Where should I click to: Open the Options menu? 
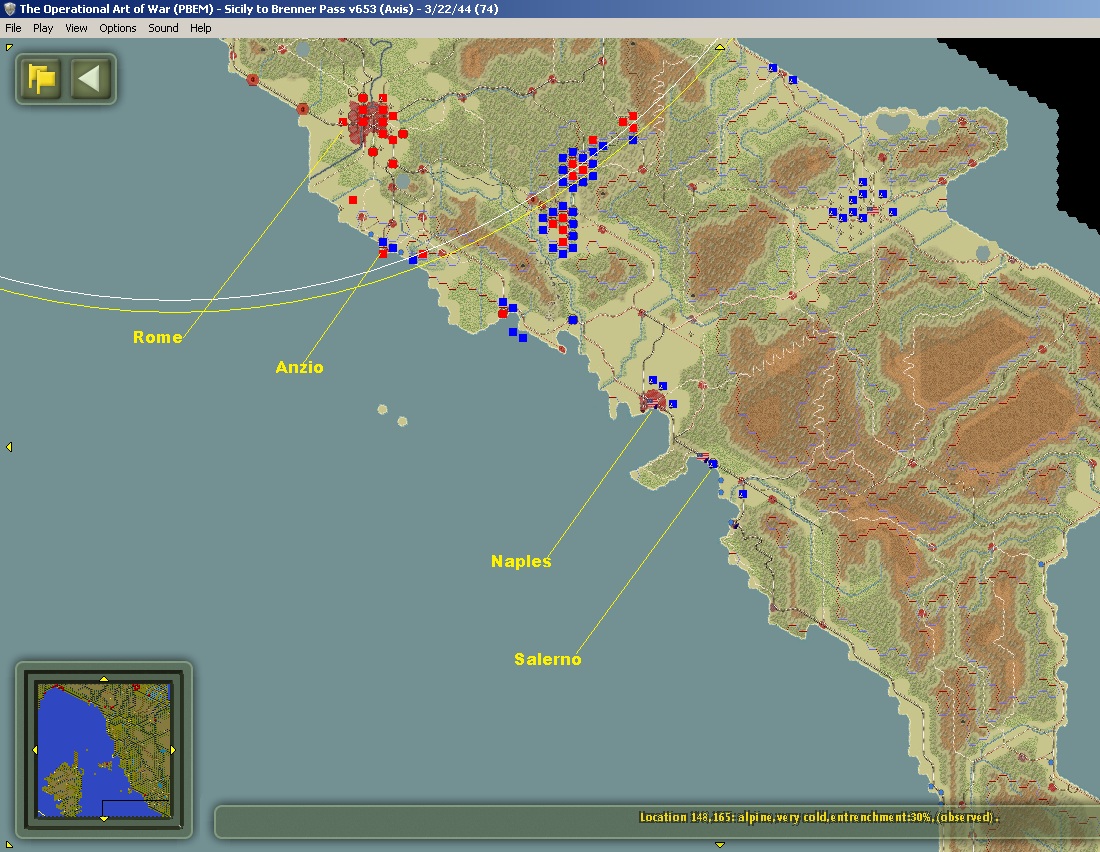point(117,28)
